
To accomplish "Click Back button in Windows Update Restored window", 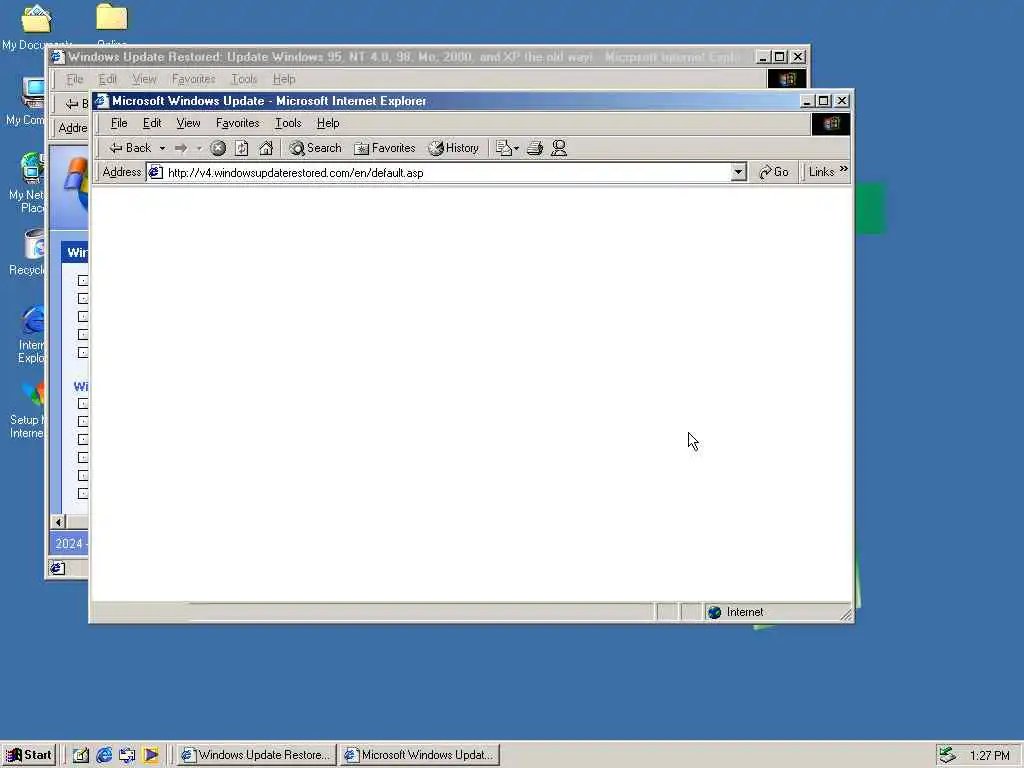I will click(77, 103).
